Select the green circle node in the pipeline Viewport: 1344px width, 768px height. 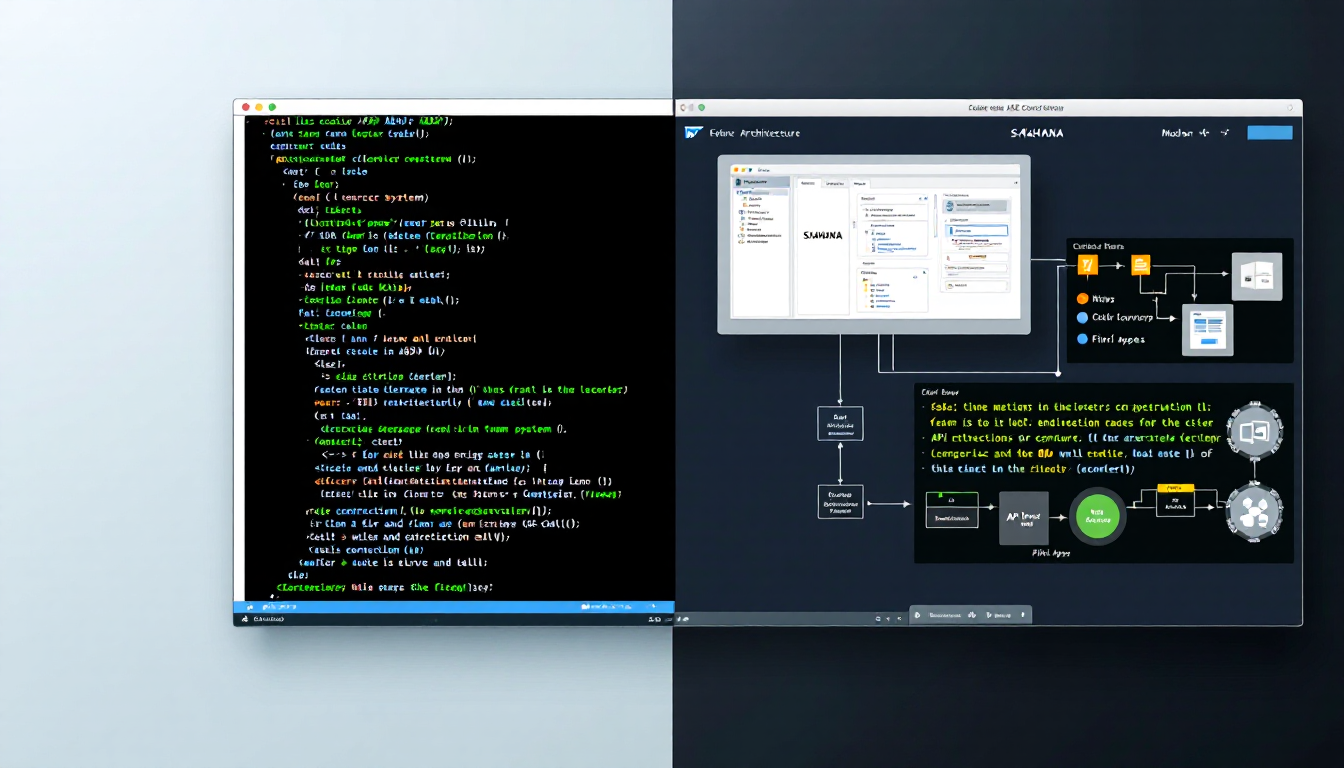(x=1098, y=517)
